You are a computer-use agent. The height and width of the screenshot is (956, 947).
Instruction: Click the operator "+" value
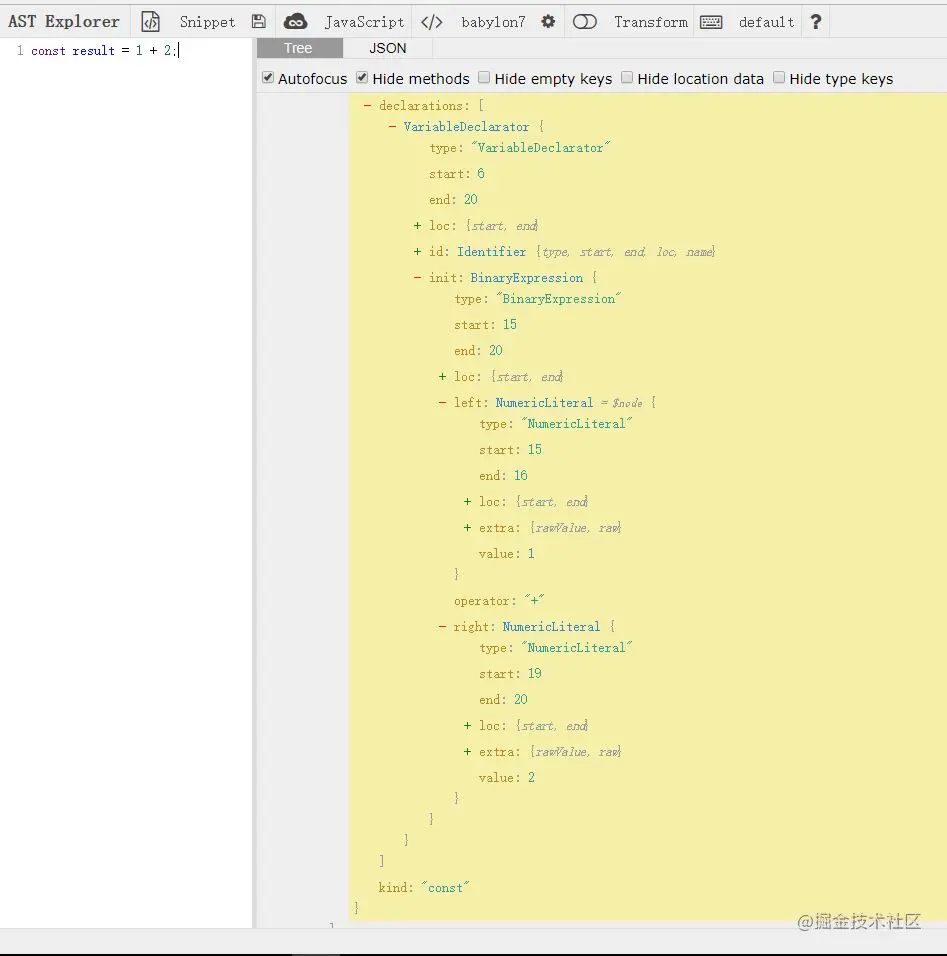(x=534, y=601)
